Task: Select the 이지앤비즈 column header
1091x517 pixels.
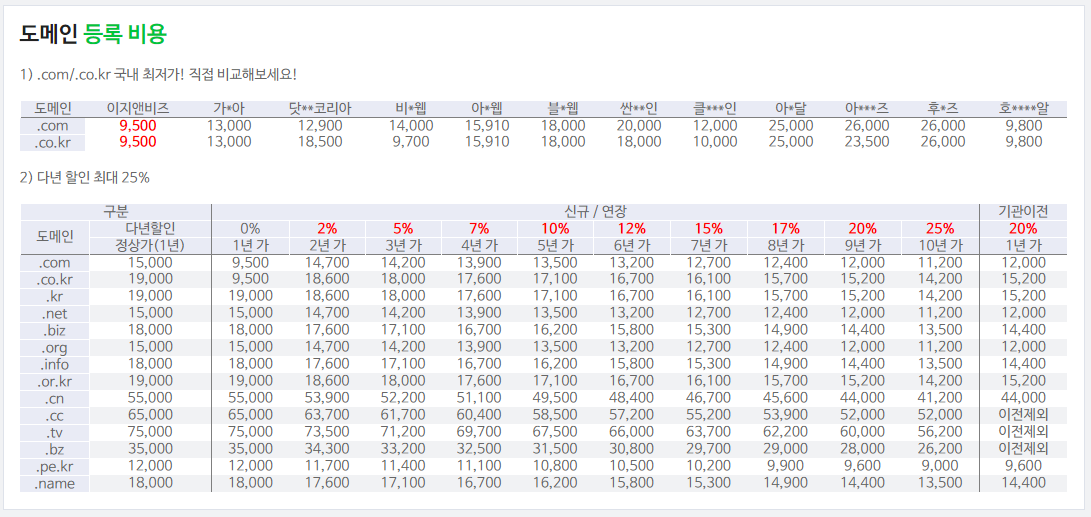Action: [x=138, y=109]
